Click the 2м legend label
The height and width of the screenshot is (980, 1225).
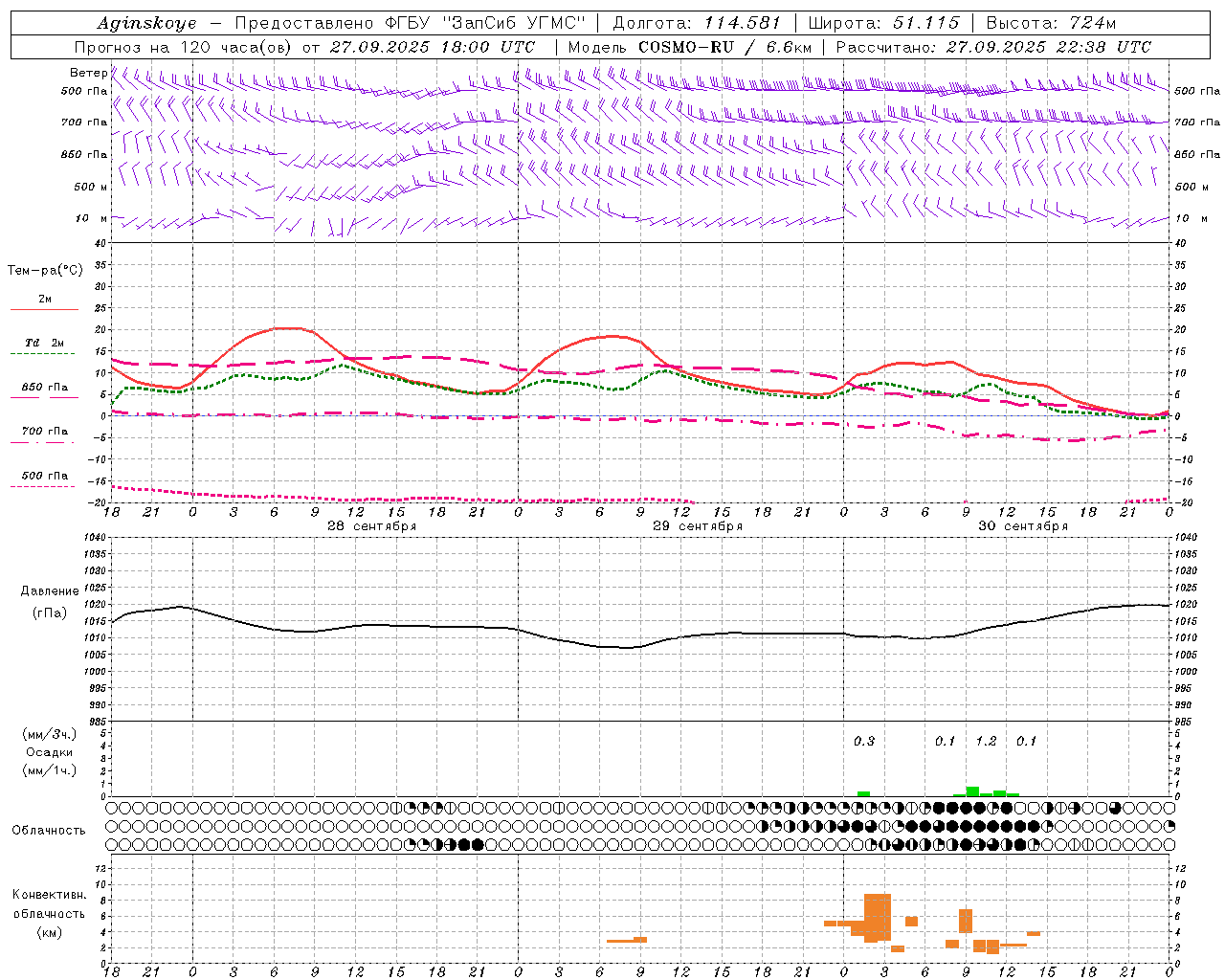[x=45, y=299]
